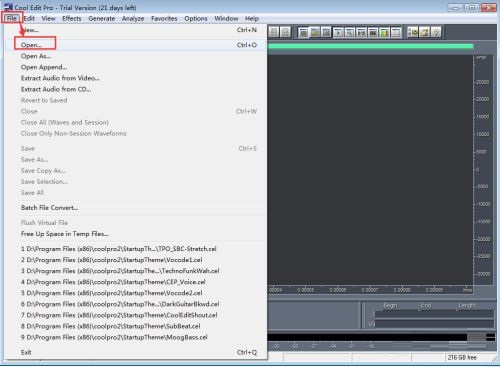Image resolution: width=500 pixels, height=367 pixels.
Task: Choose New... from the File menu
Action: click(136, 30)
